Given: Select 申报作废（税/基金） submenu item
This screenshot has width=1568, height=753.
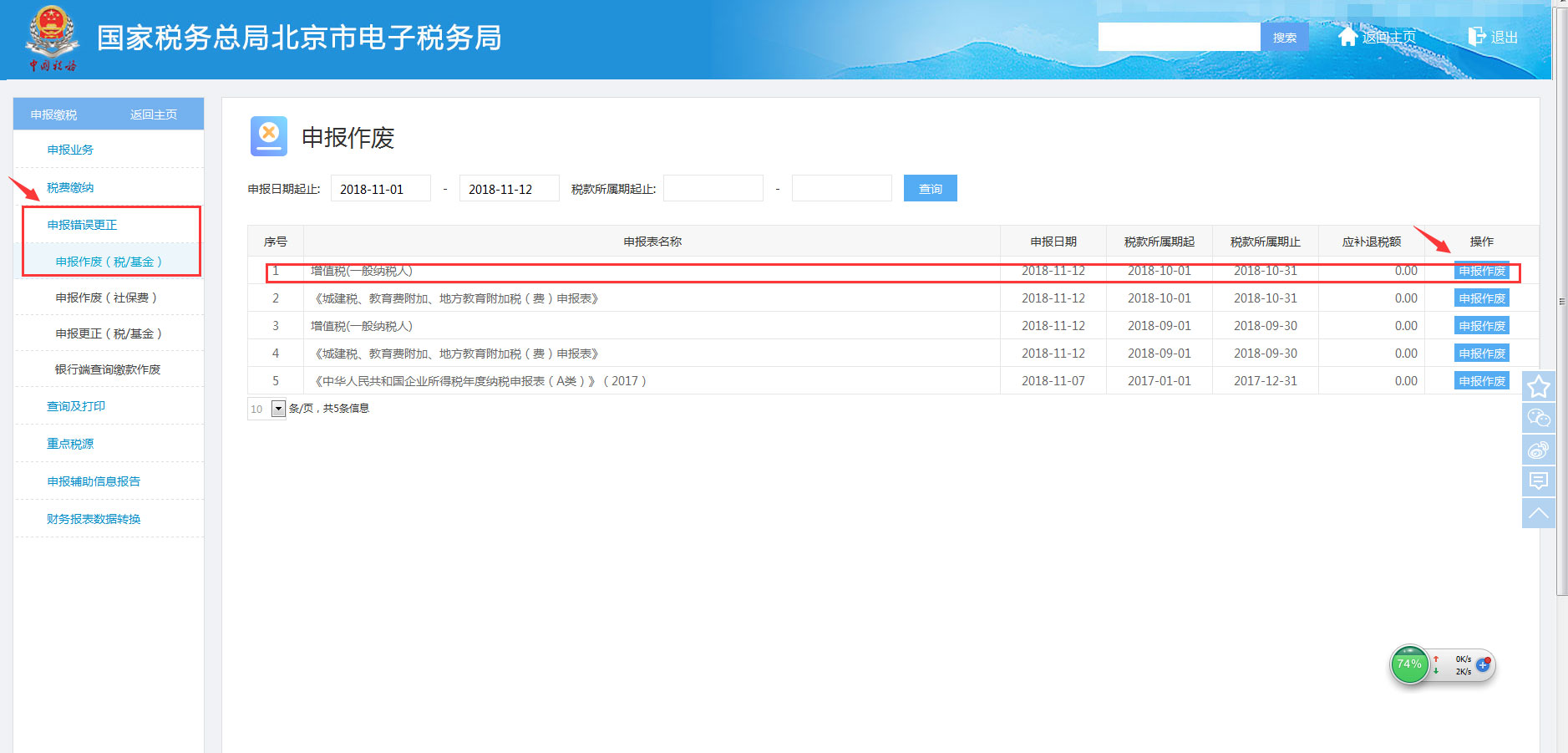Looking at the screenshot, I should pos(109,262).
